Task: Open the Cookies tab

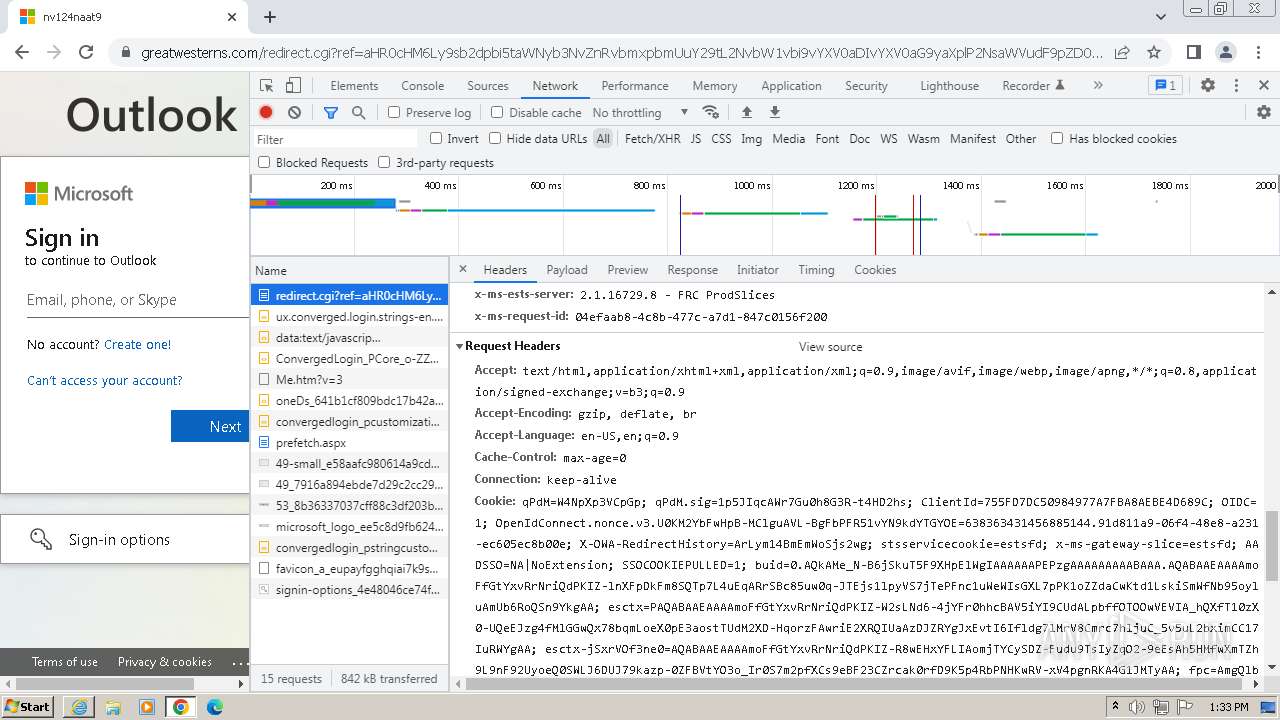Action: tap(875, 270)
